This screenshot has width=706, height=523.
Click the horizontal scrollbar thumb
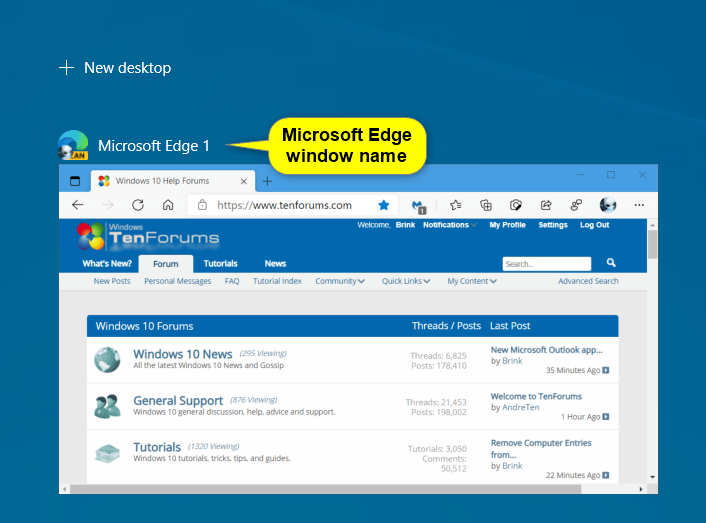325,489
